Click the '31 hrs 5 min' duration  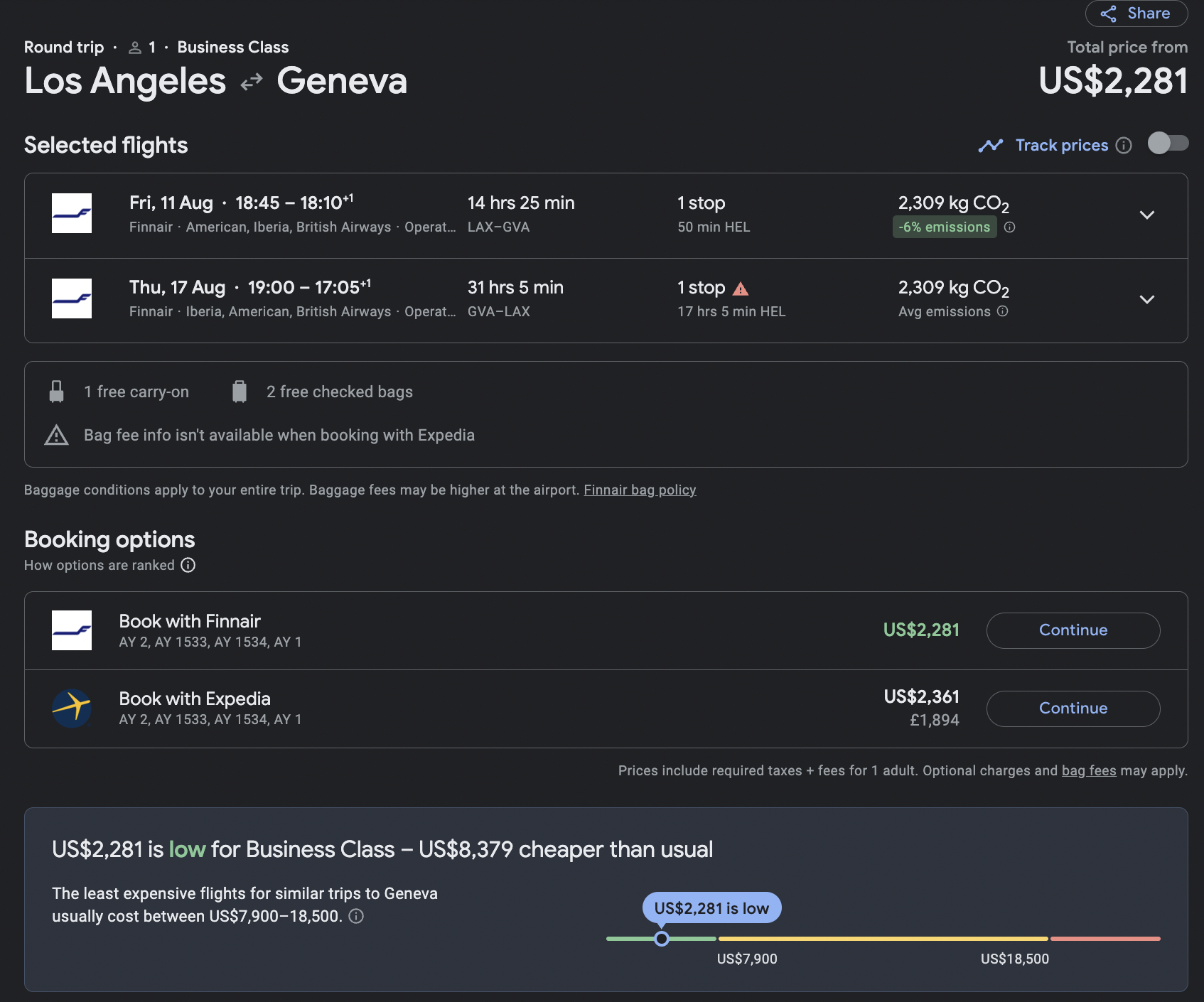(515, 287)
